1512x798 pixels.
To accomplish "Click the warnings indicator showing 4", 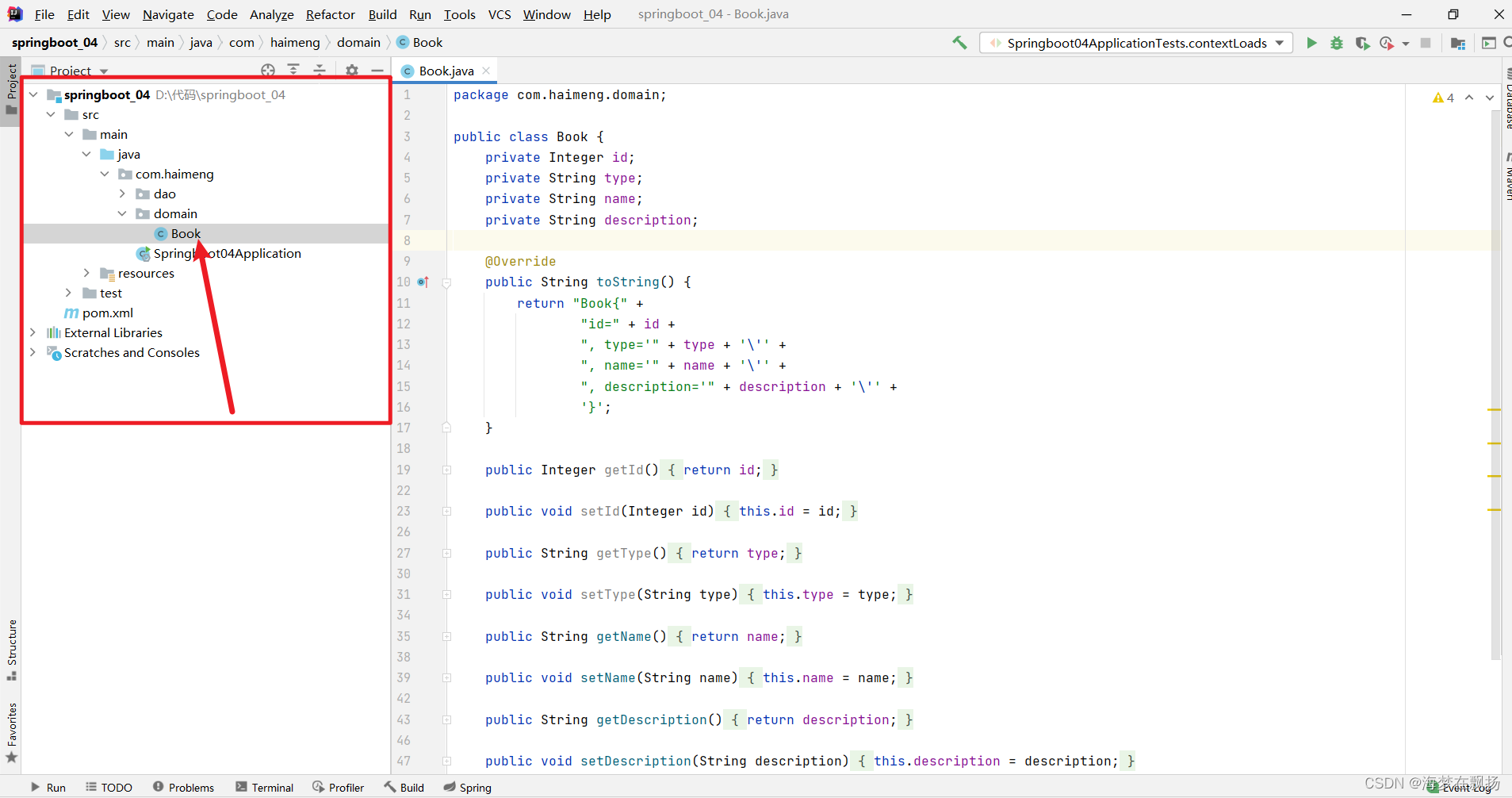I will pos(1443,98).
